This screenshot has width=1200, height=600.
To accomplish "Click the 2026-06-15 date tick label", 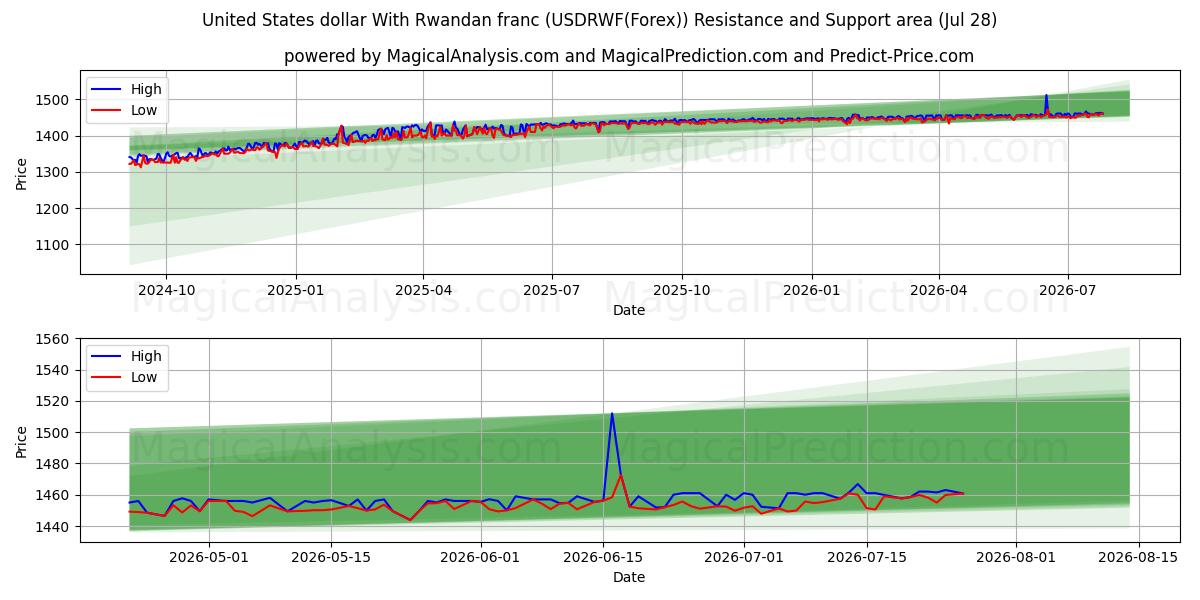I will [x=603, y=558].
